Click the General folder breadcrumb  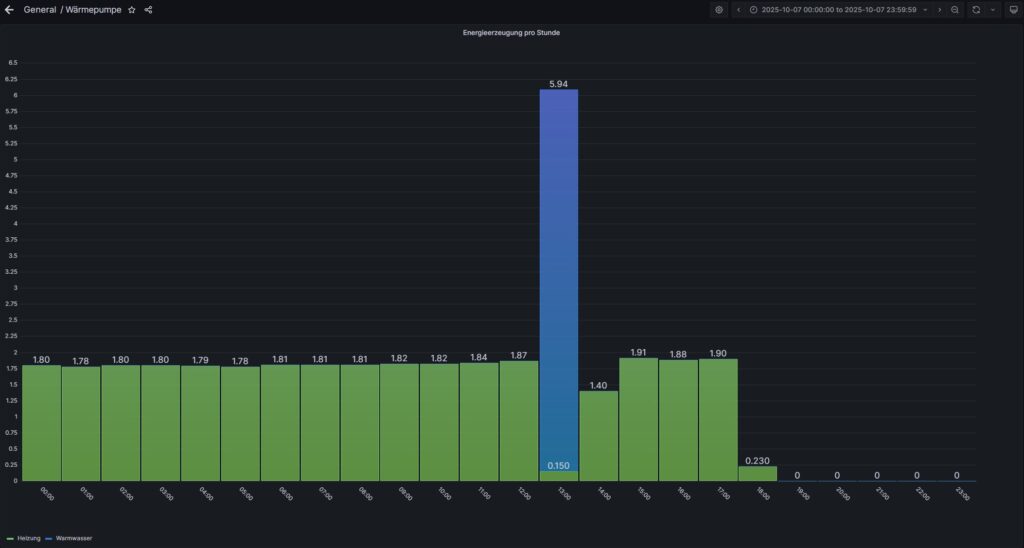[40, 9]
